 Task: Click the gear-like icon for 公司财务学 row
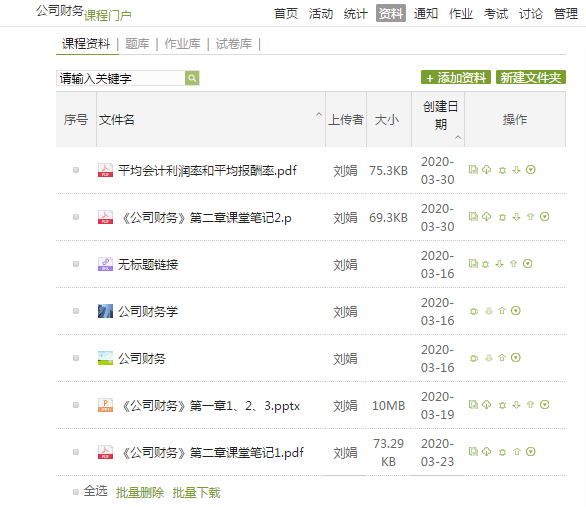point(474,311)
